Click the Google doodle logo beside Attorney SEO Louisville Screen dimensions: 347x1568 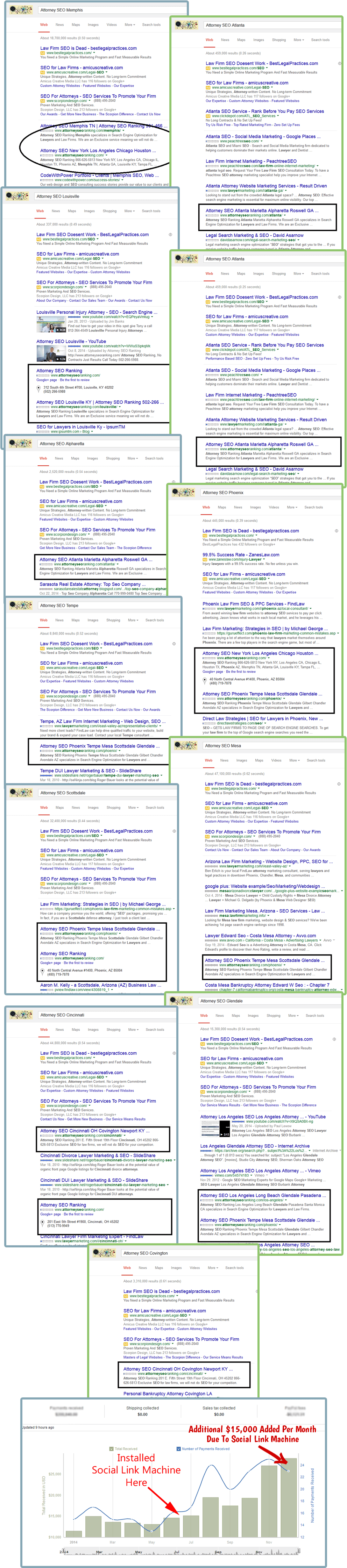coord(17,196)
